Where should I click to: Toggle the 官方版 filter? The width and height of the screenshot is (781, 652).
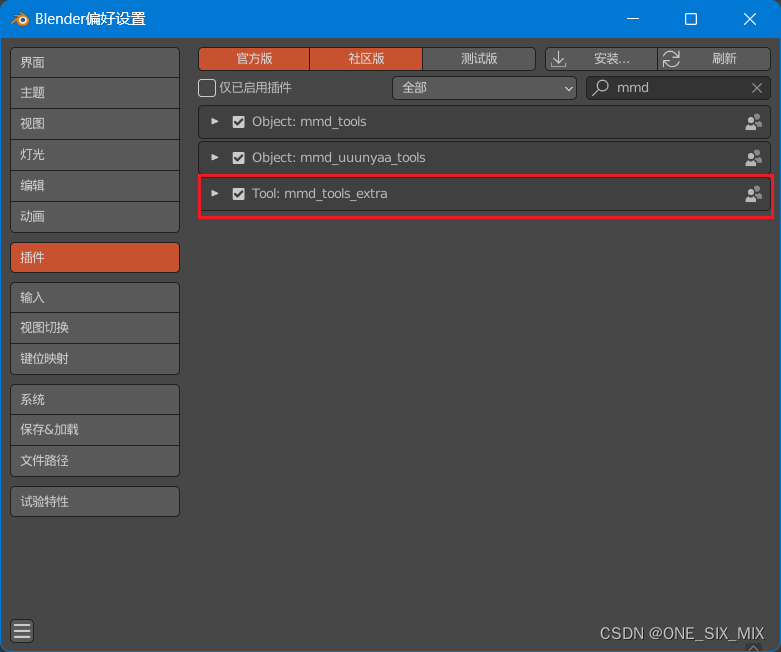click(x=254, y=59)
